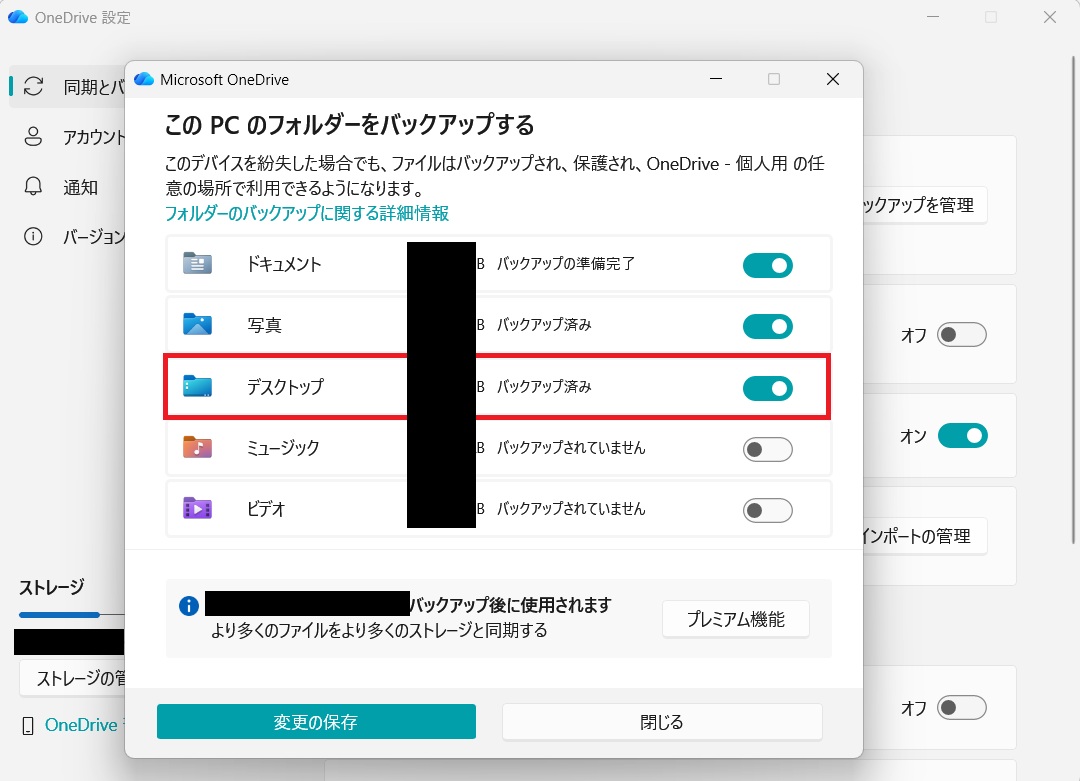This screenshot has height=781, width=1080.
Task: Disable 写真 folder backup switch
Action: pos(767,326)
